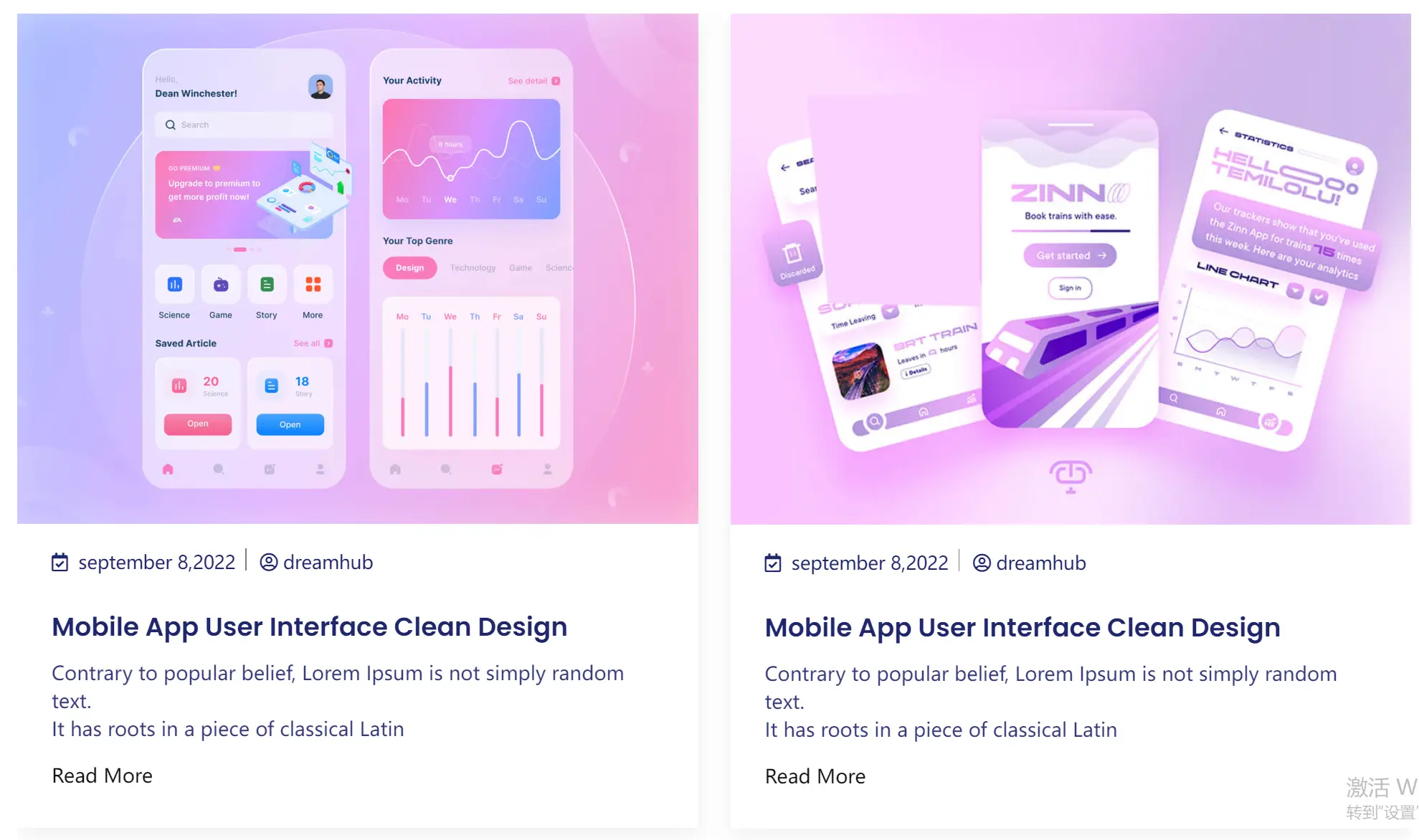Click Read More link on right article card
Viewport: 1419px width, 840px height.
tap(816, 775)
